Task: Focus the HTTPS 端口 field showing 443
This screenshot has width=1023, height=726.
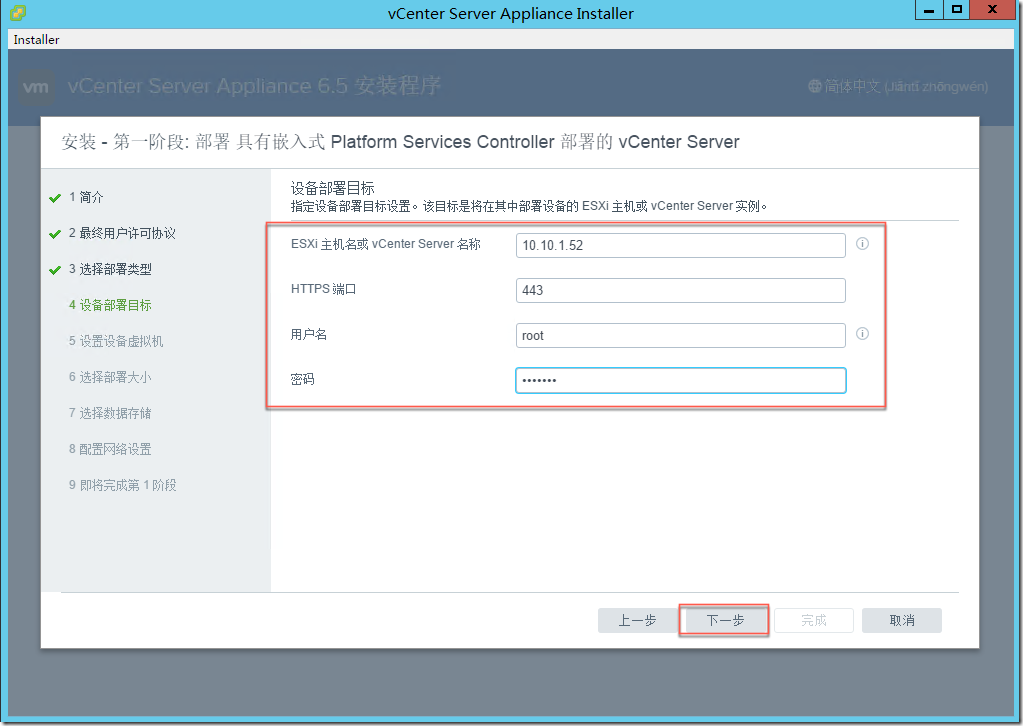Action: [x=680, y=290]
